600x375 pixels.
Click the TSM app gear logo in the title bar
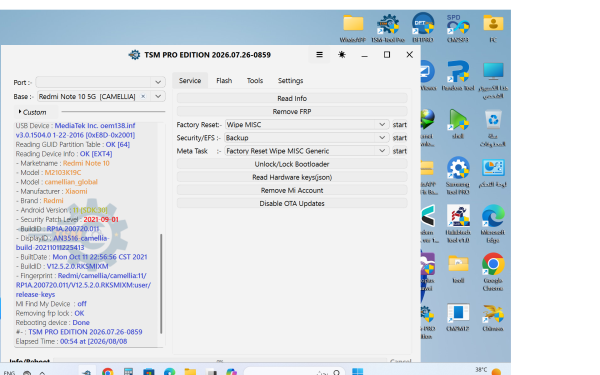[x=134, y=55]
